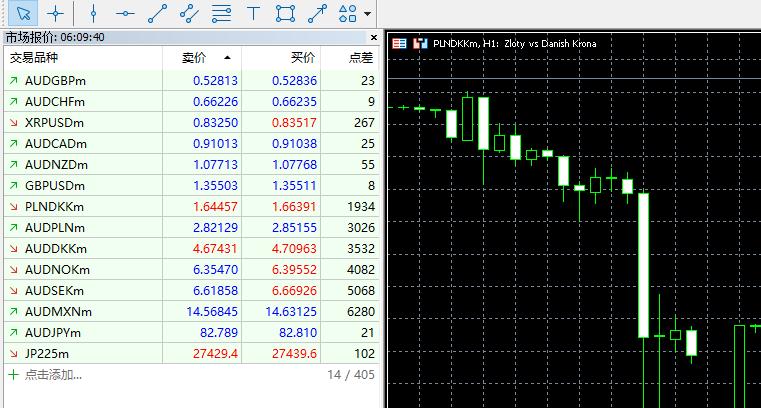Click the bid price 14.56845
The height and width of the screenshot is (408, 761).
[212, 311]
